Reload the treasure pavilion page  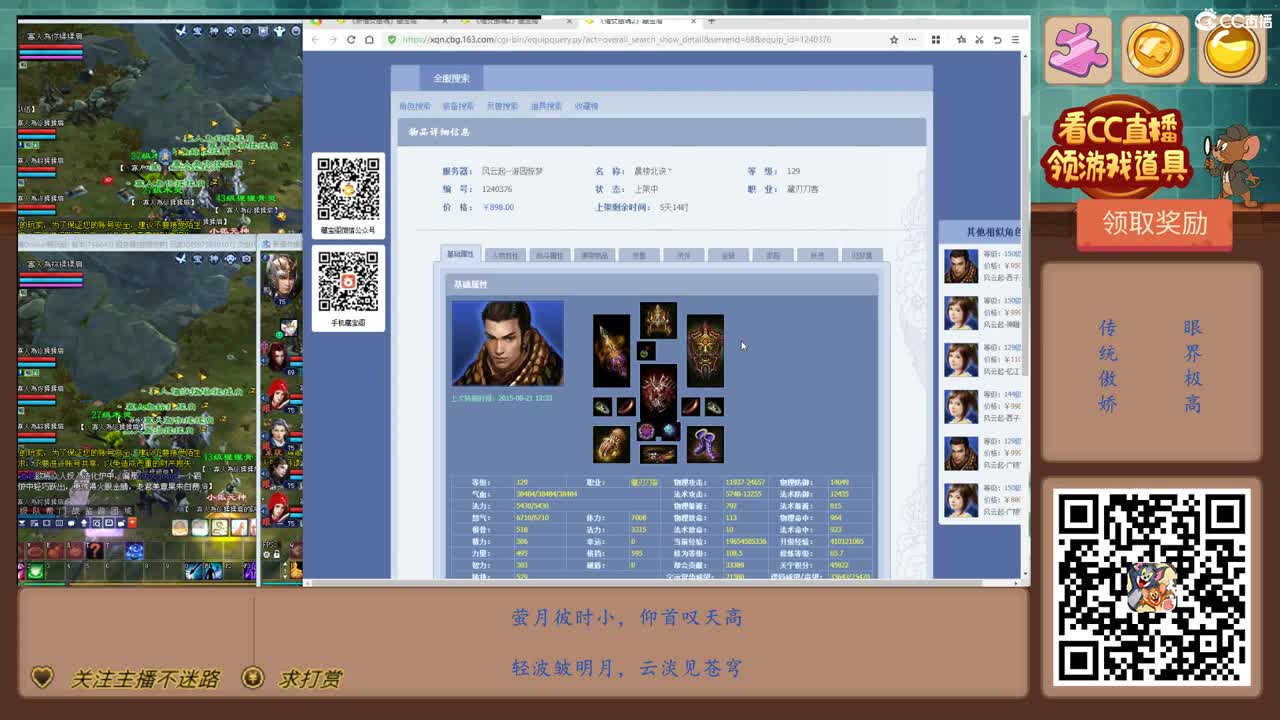(x=351, y=39)
